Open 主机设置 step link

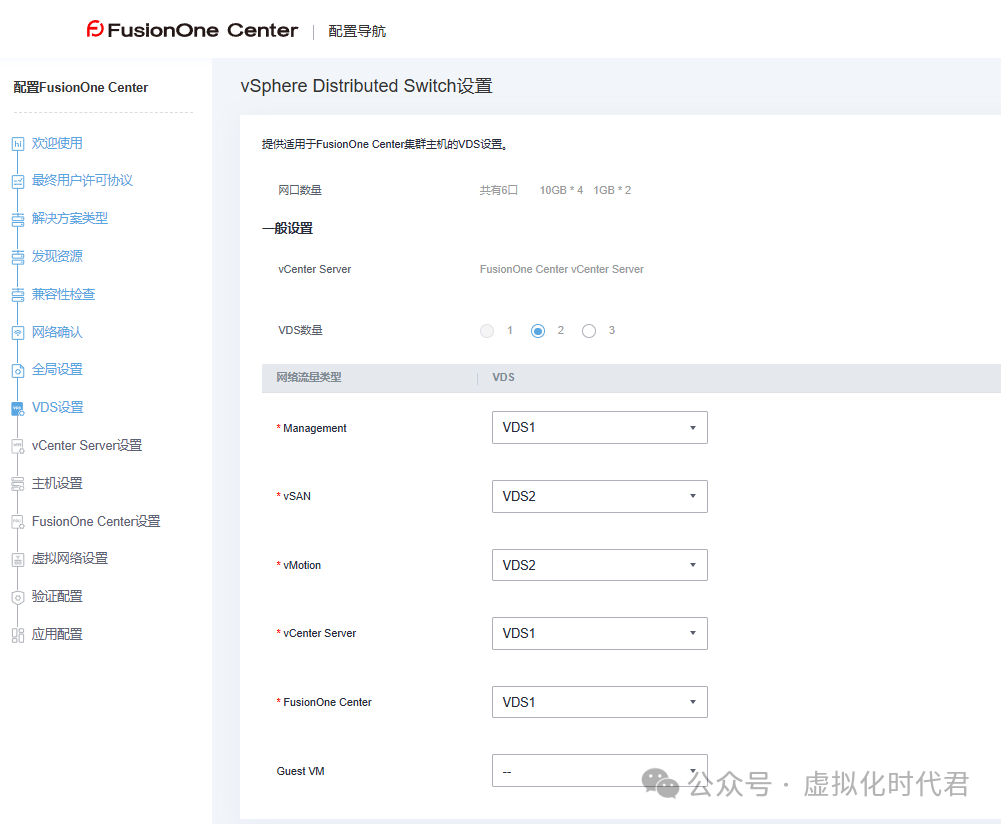point(57,483)
